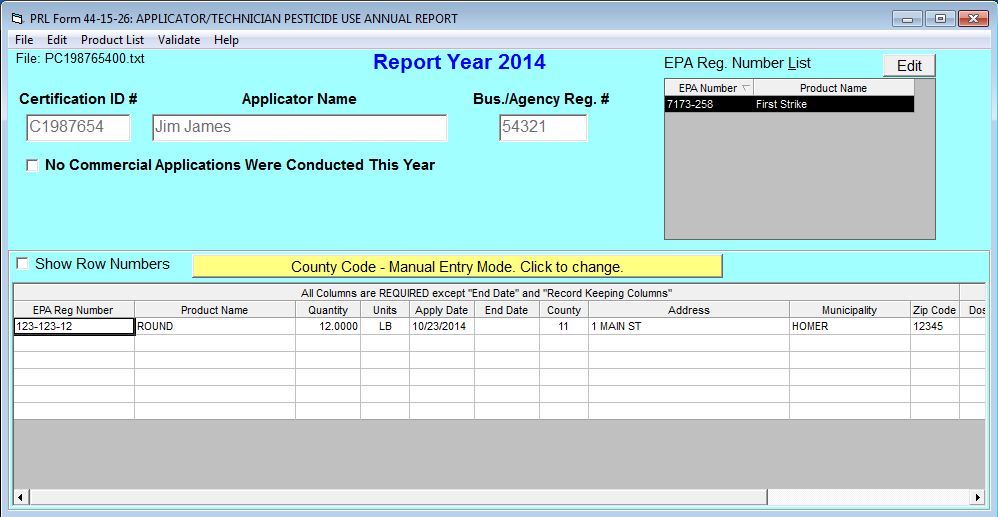Check No Commercial Applications Were Conducted checkbox
Screen dimensions: 998x517
33,166
